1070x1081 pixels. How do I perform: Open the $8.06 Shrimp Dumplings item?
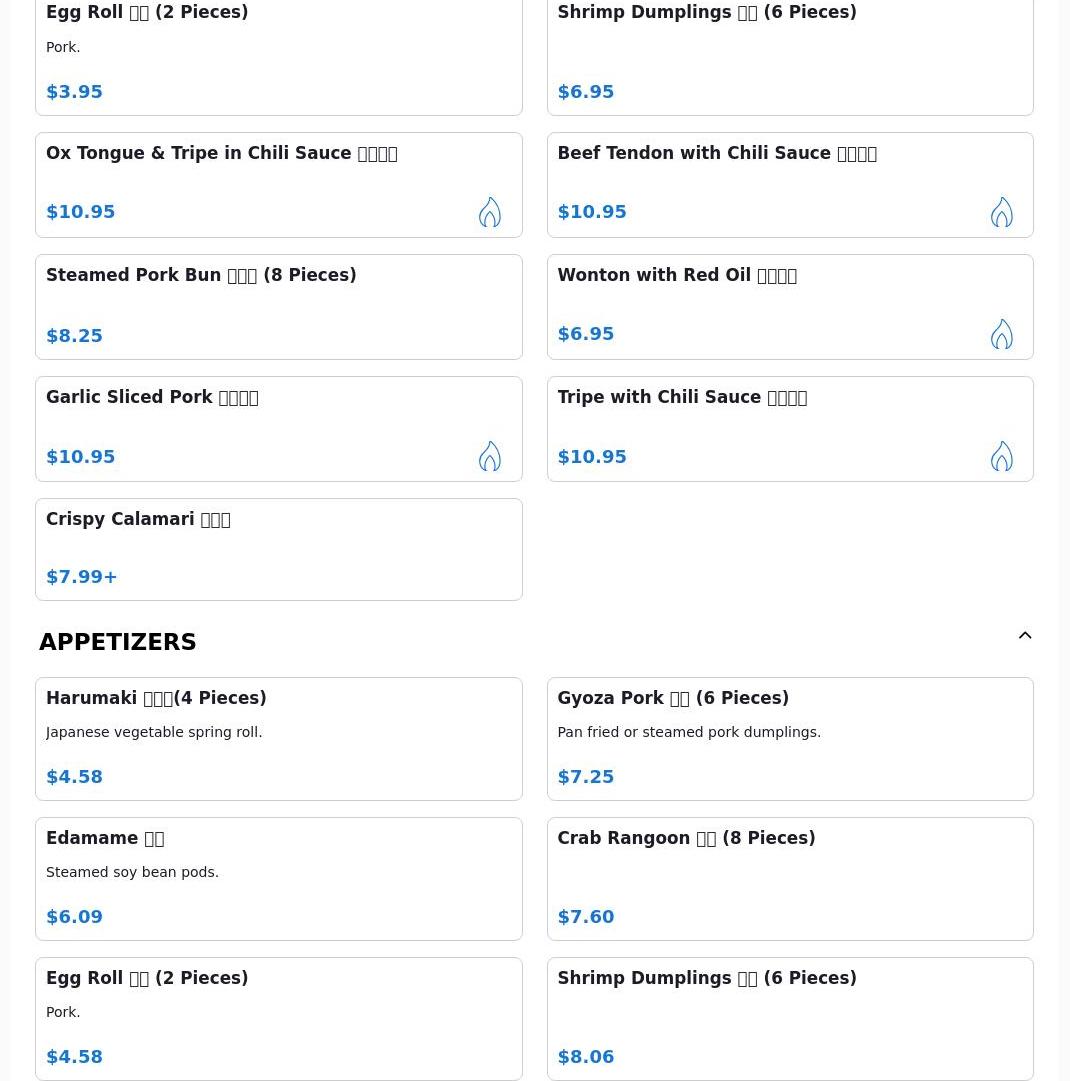pos(789,1018)
